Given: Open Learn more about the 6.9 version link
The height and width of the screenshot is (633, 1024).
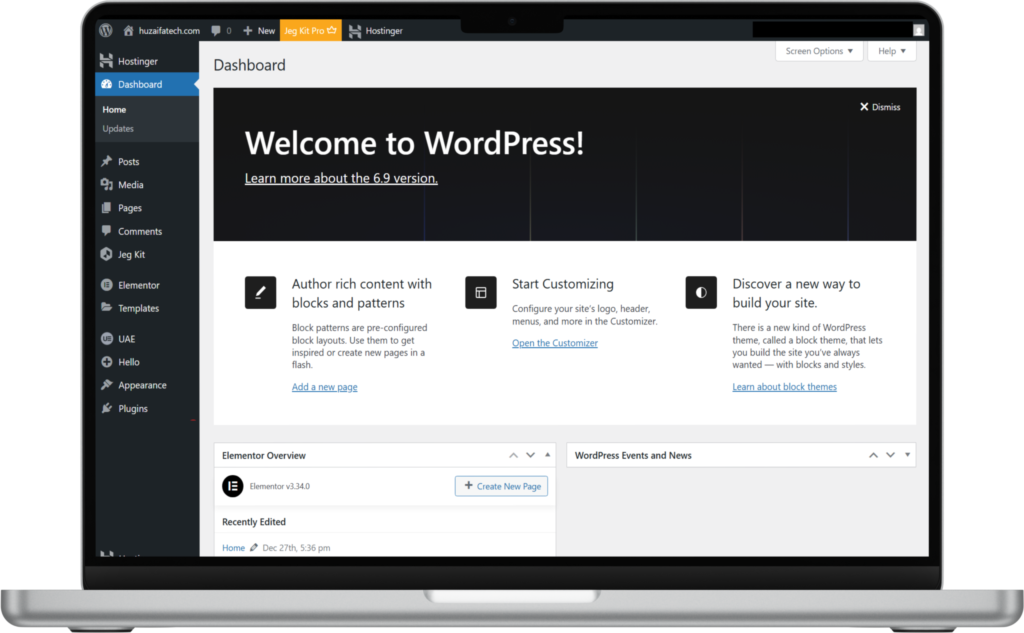Looking at the screenshot, I should (341, 178).
